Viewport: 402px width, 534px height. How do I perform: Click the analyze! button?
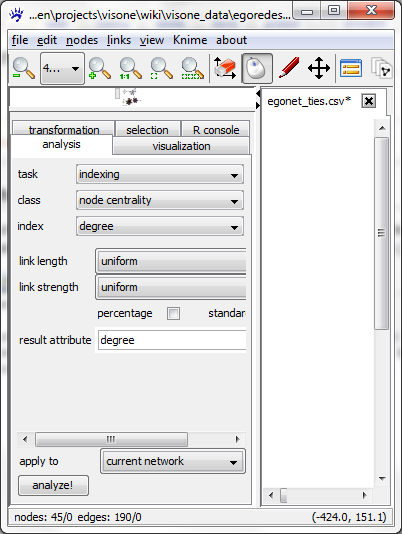pyautogui.click(x=53, y=485)
